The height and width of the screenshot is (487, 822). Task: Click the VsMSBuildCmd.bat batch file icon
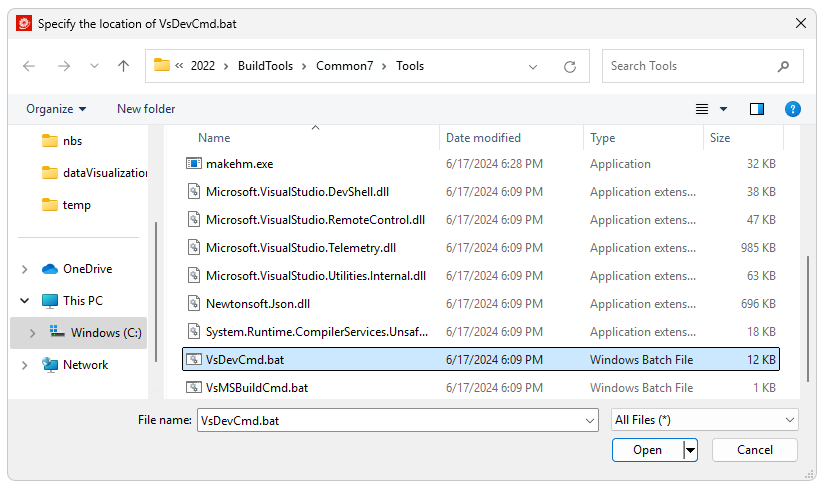[x=194, y=388]
